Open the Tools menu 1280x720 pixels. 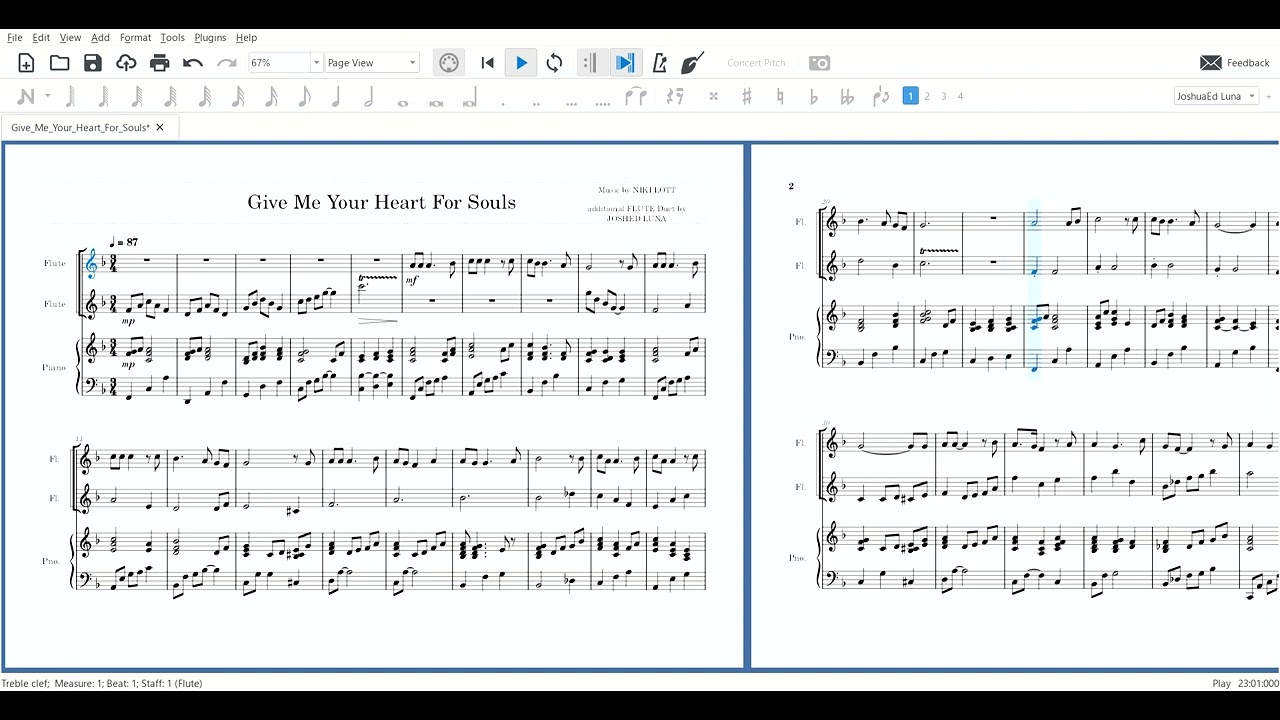(x=173, y=38)
